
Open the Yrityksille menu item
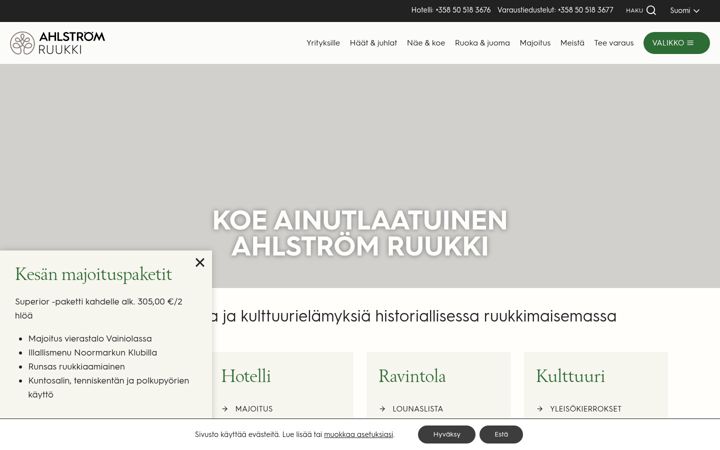point(323,43)
